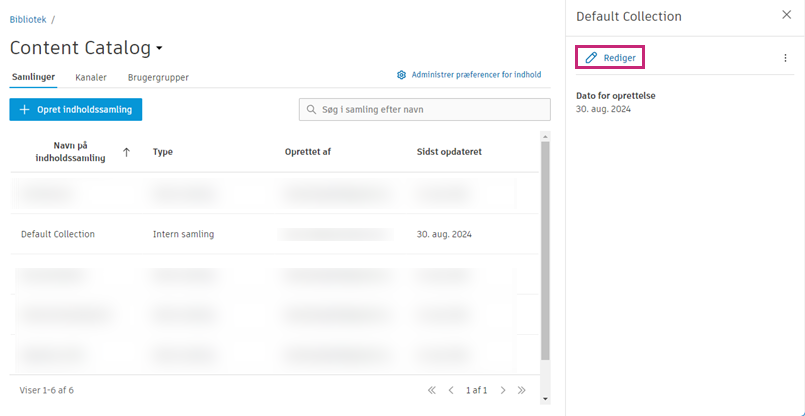Image resolution: width=805 pixels, height=416 pixels.
Task: Click Opret indholdssamling button
Action: click(76, 109)
